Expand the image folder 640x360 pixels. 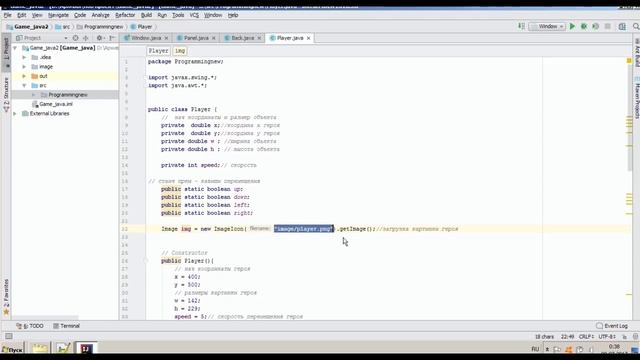coord(24,67)
